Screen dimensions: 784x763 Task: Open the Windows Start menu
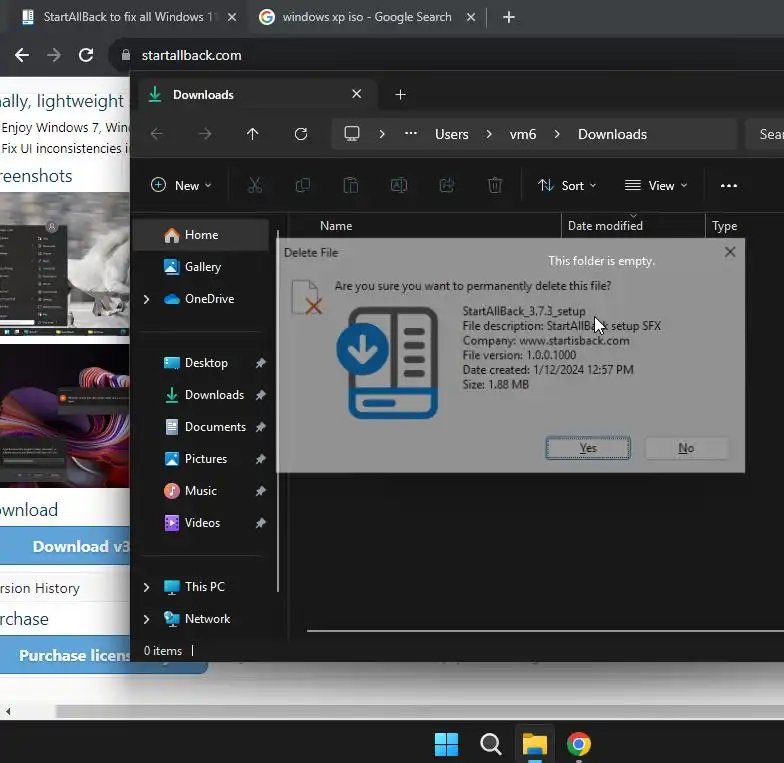coord(446,744)
